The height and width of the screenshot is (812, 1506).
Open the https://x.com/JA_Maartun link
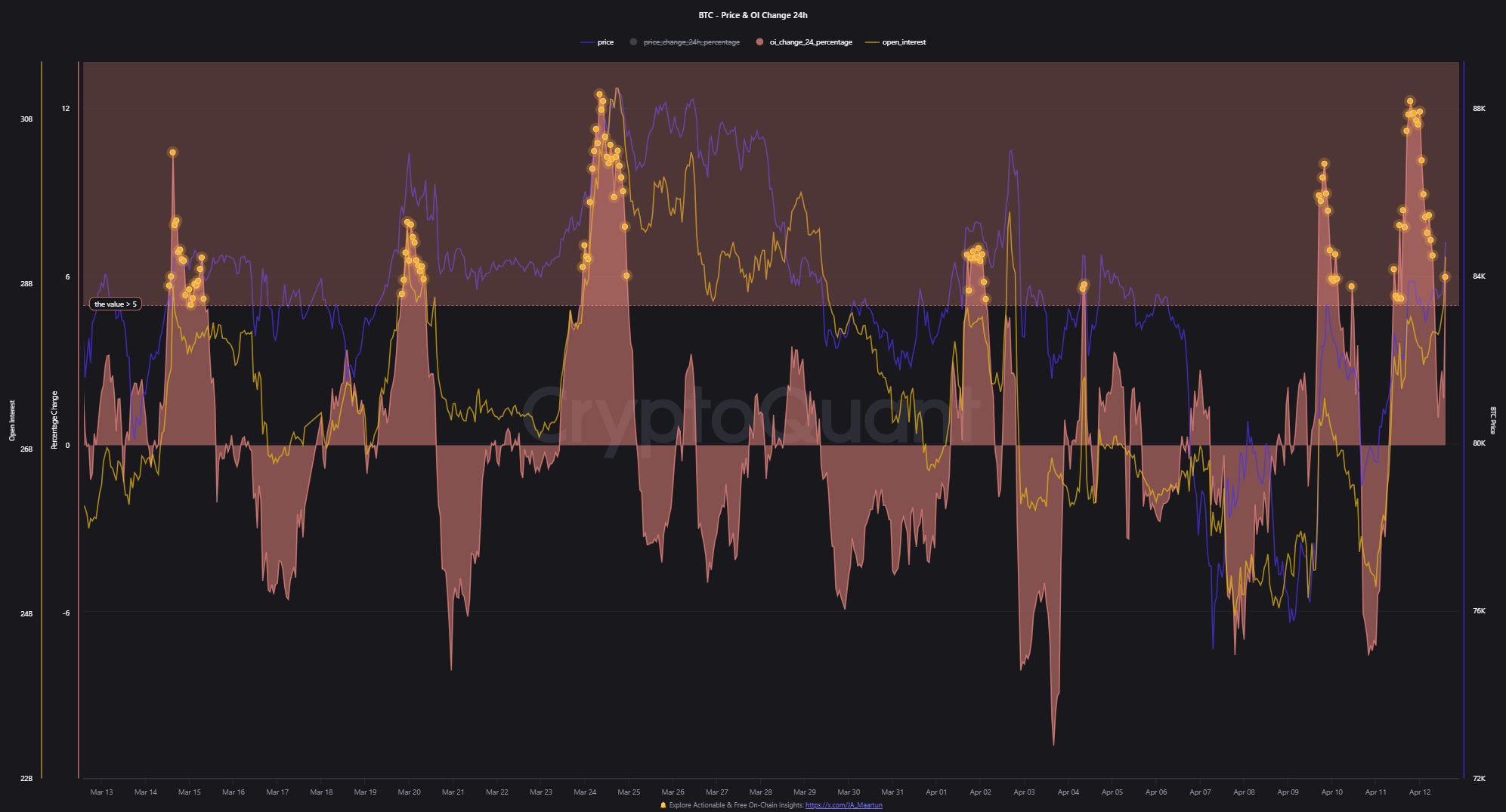point(843,805)
